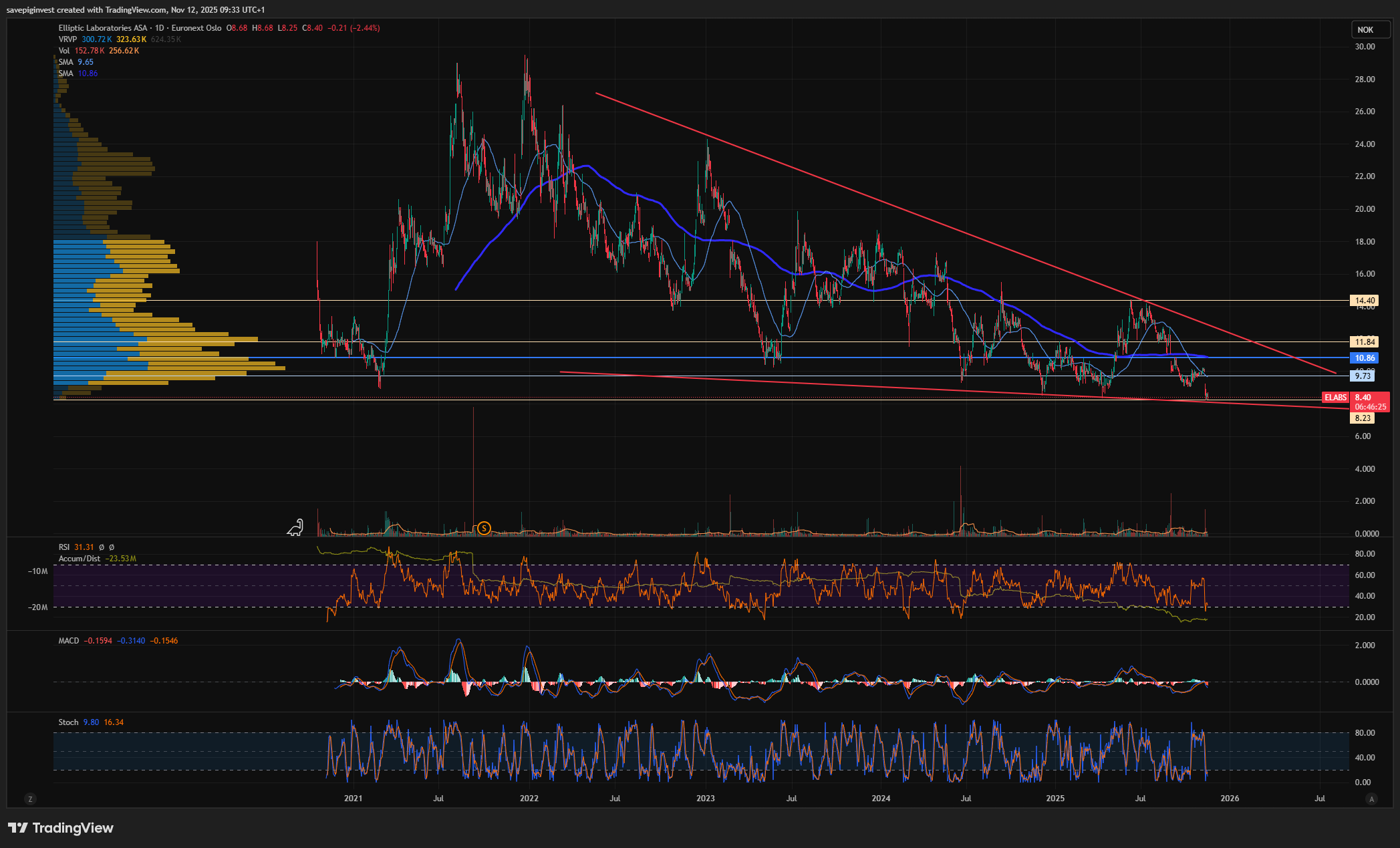Select the VRVP indicator legend
1400x848 pixels.
[x=67, y=39]
